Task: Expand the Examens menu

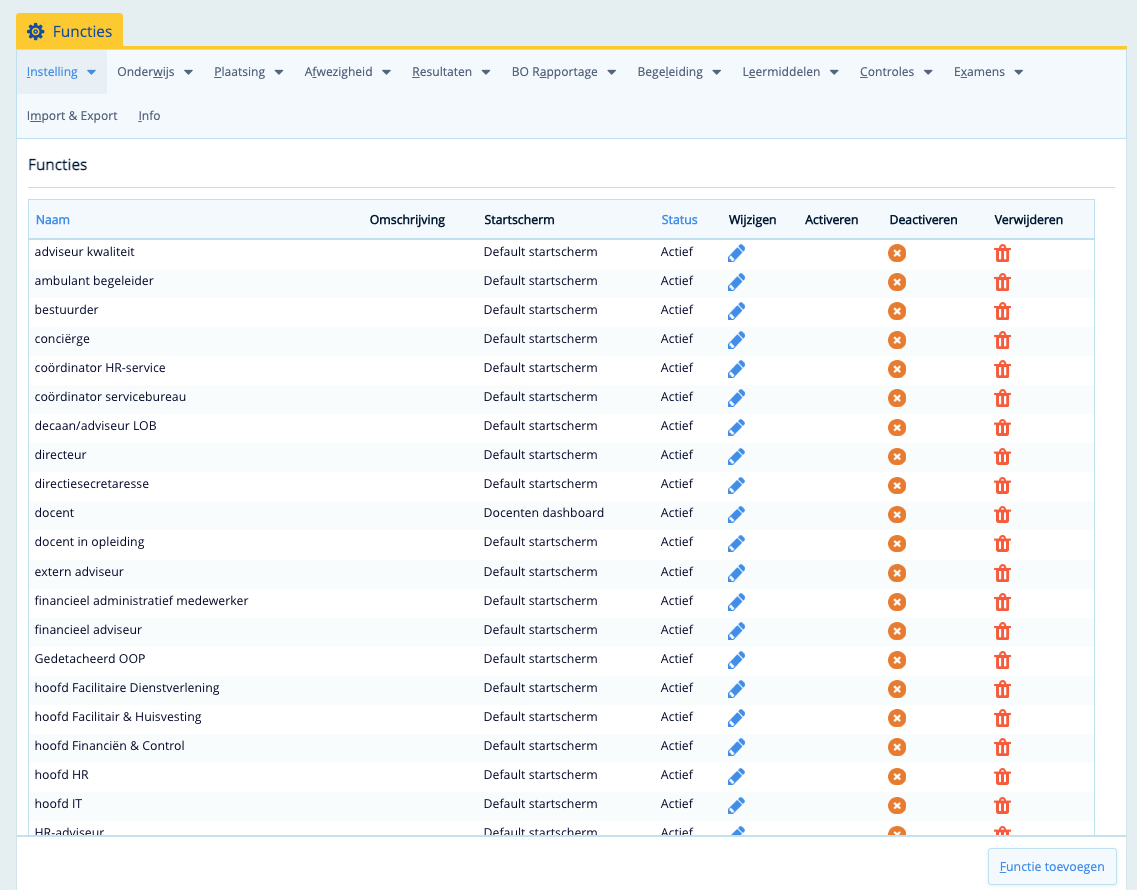Action: (x=988, y=72)
